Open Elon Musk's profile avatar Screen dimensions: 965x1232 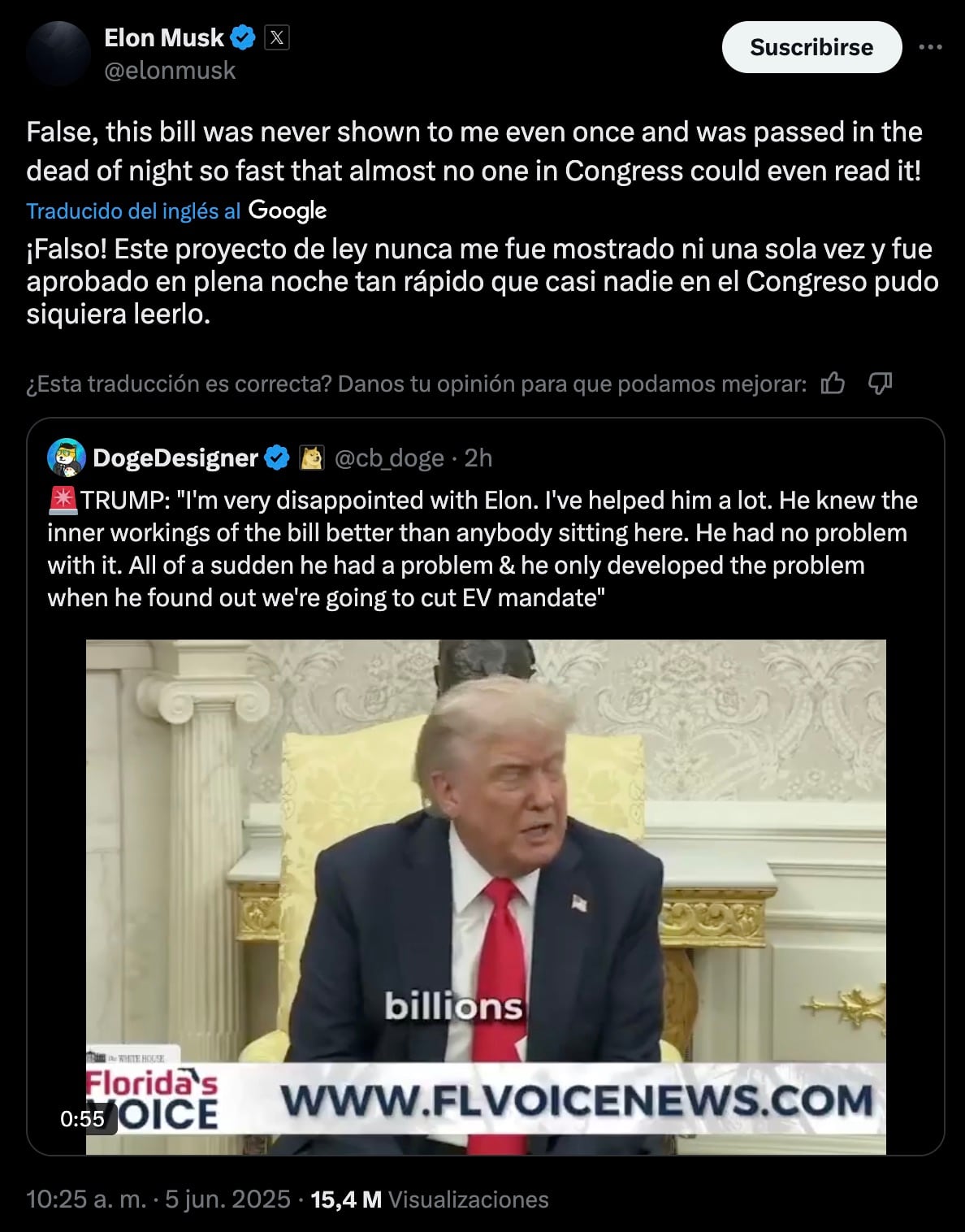tap(58, 54)
